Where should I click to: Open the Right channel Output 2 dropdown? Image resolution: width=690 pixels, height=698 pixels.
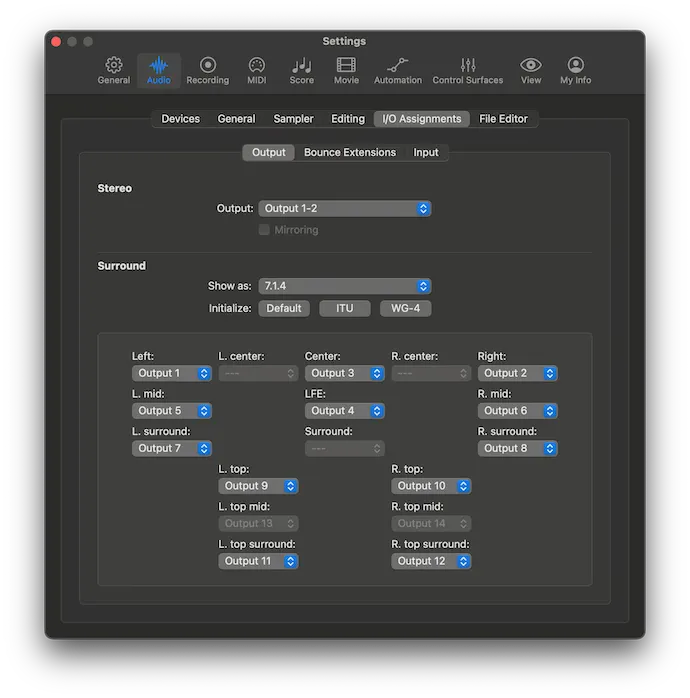[x=517, y=373]
